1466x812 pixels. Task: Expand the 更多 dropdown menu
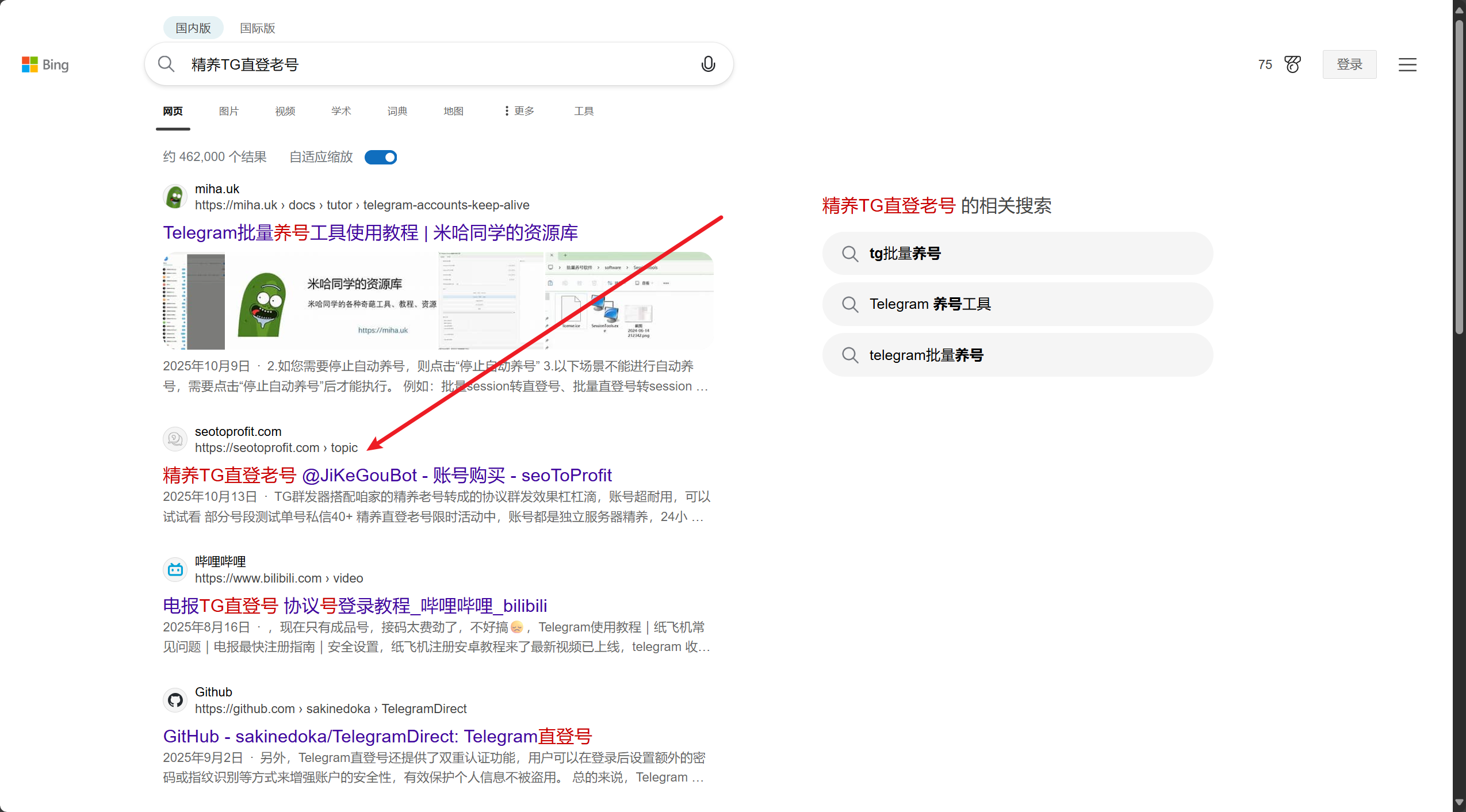(x=519, y=111)
